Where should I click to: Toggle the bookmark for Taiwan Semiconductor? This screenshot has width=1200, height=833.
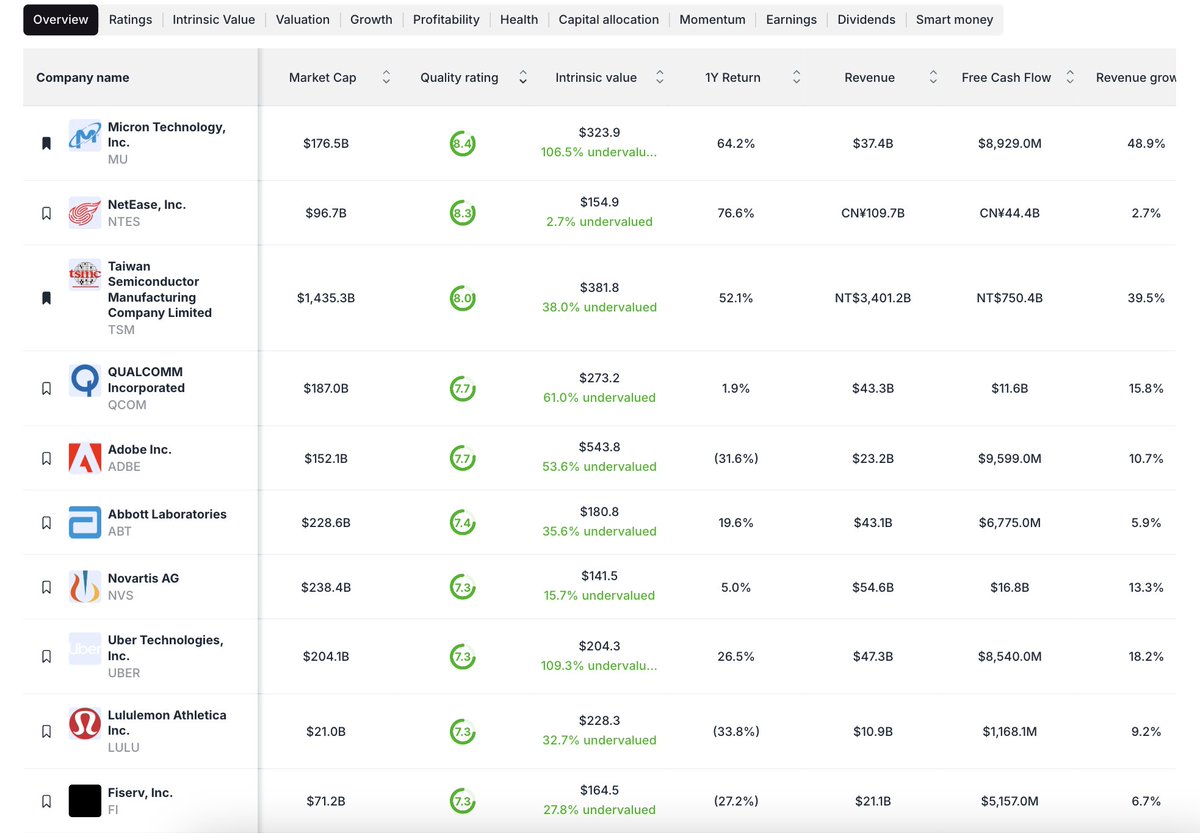point(46,298)
